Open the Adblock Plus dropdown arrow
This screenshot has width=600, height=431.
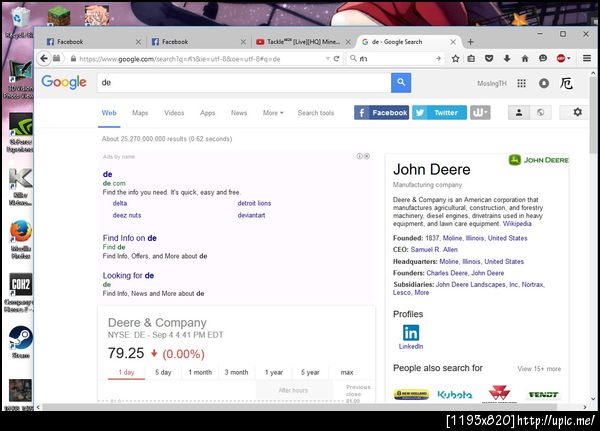pyautogui.click(x=569, y=59)
